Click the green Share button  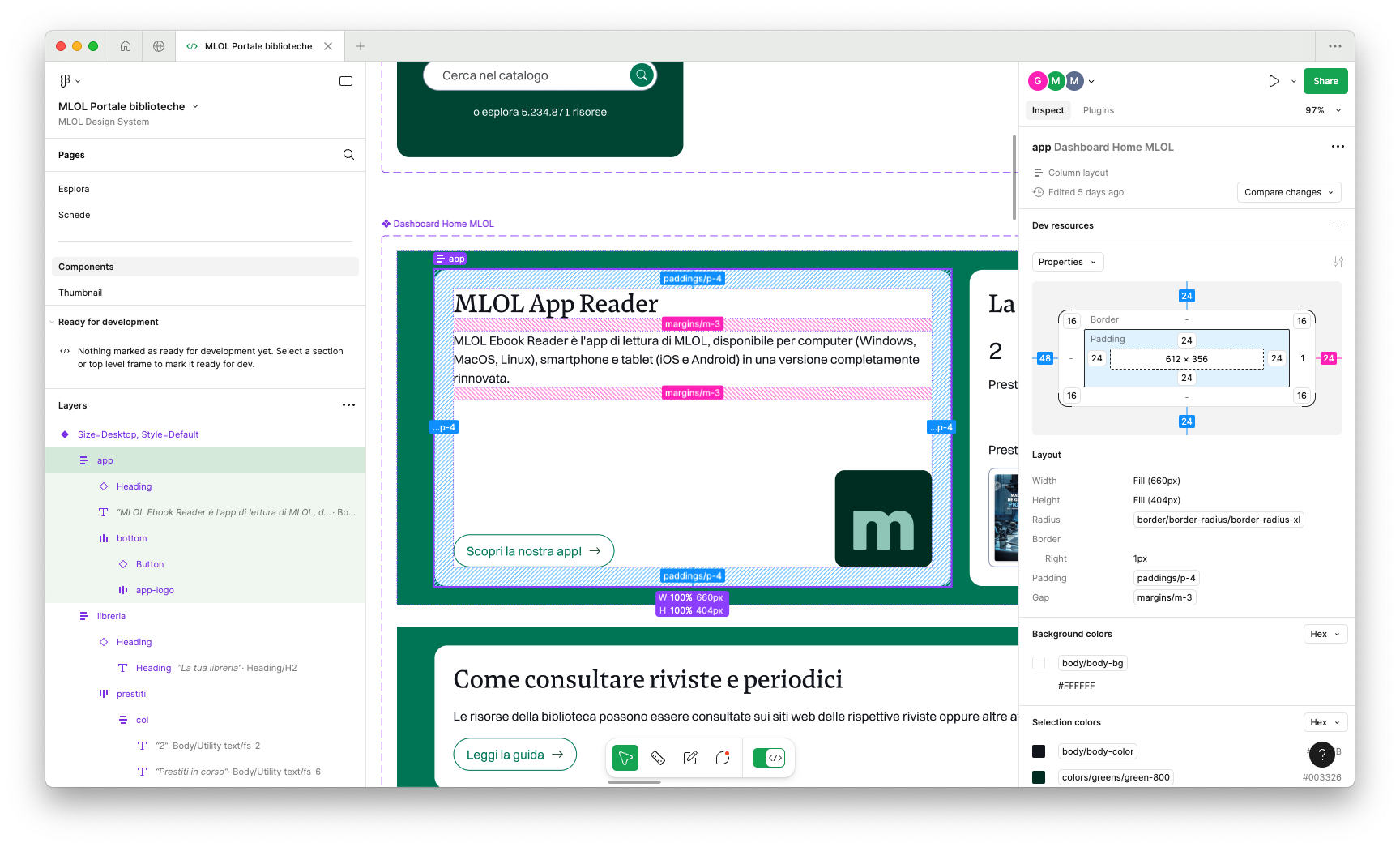(1325, 81)
